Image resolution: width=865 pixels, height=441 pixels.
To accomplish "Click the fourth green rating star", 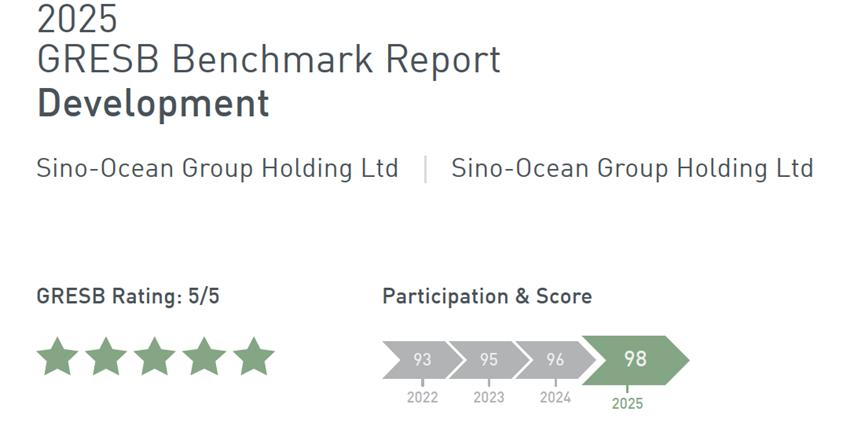I will 204,357.
